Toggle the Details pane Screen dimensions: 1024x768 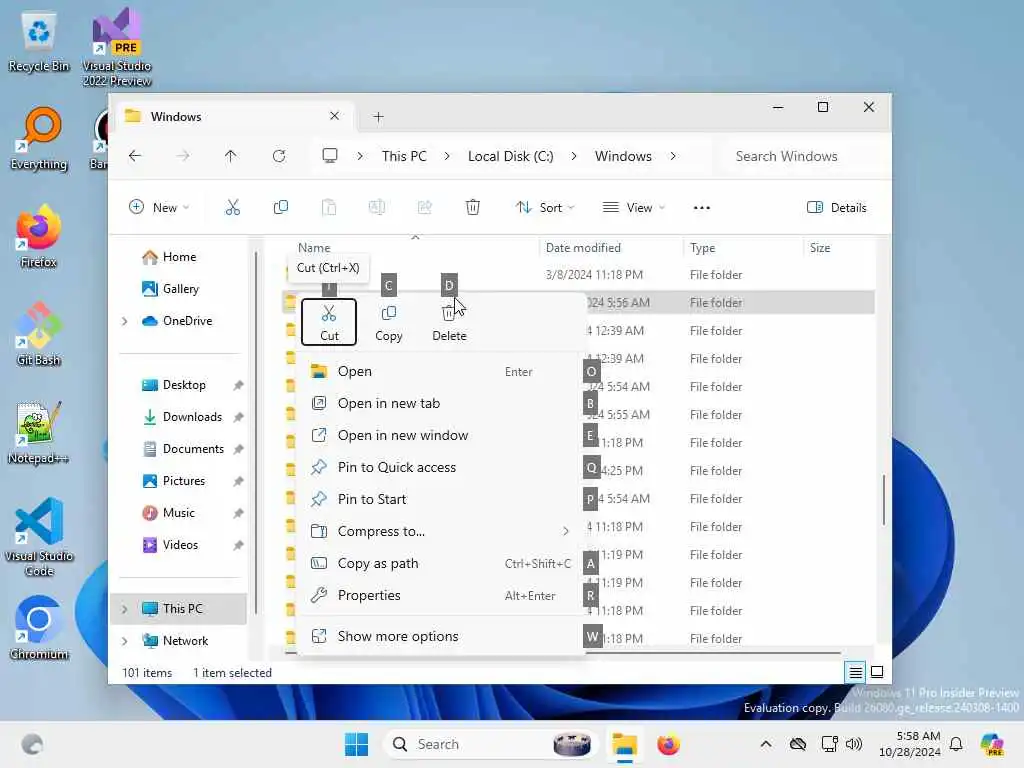(x=837, y=208)
